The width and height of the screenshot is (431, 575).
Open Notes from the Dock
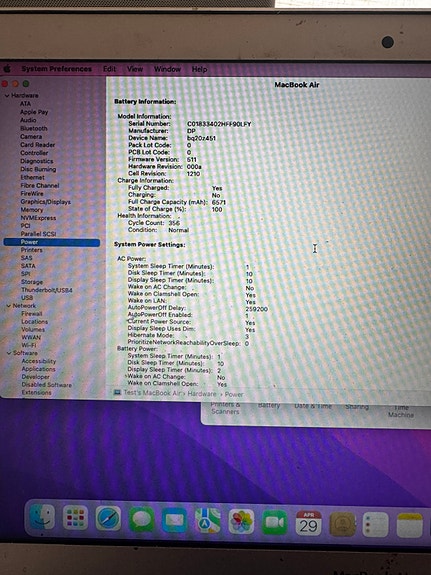(x=410, y=525)
